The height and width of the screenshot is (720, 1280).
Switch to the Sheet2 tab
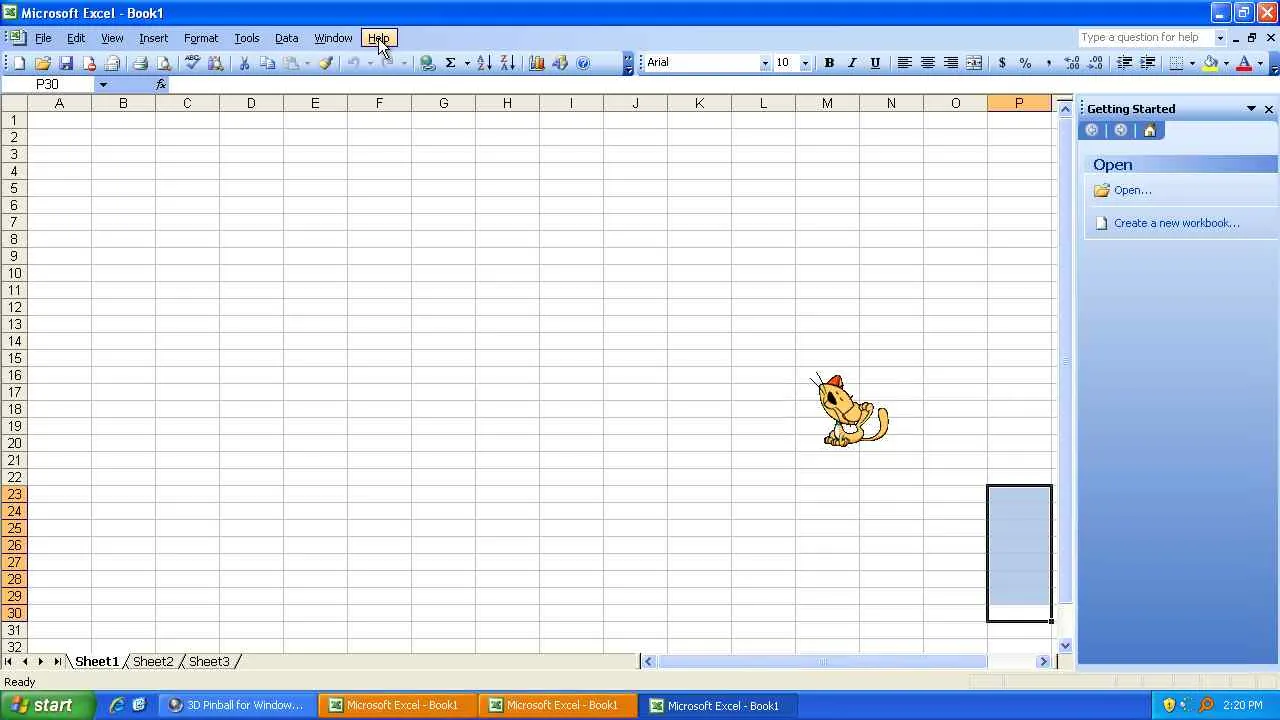[153, 662]
